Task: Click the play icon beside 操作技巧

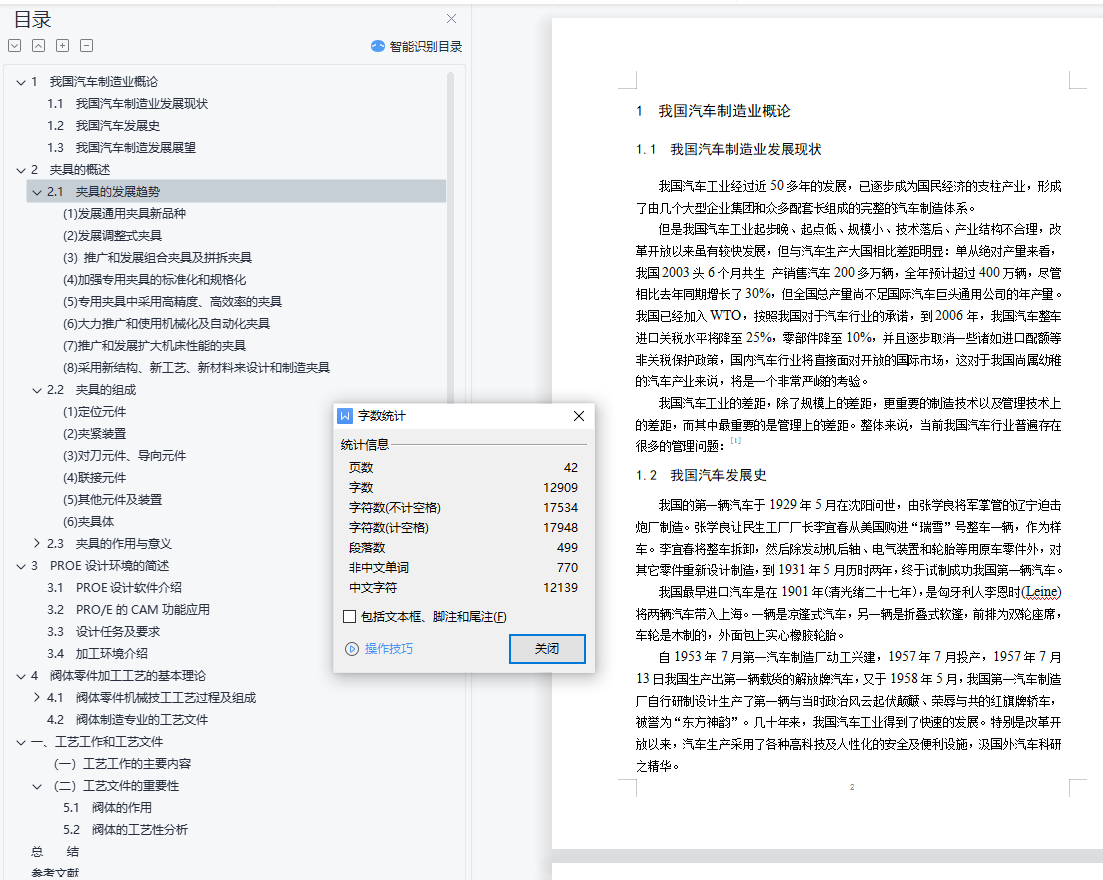Action: click(352, 649)
